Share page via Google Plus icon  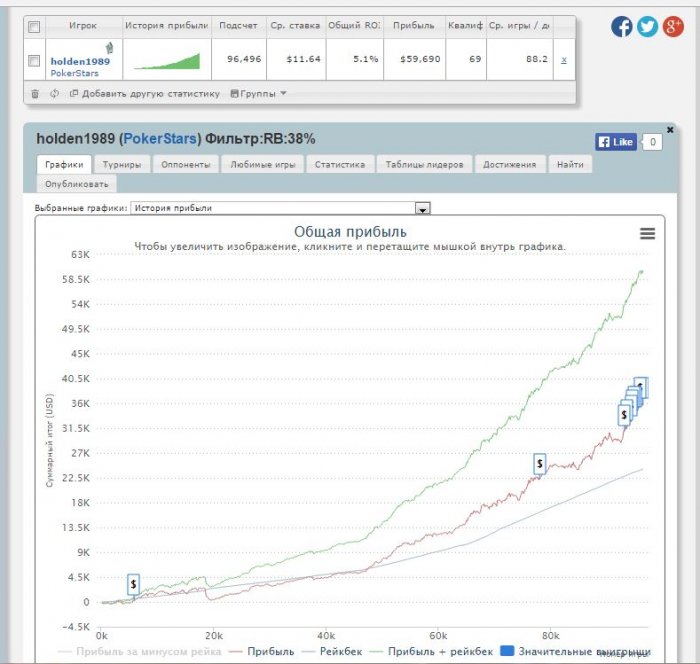(673, 27)
